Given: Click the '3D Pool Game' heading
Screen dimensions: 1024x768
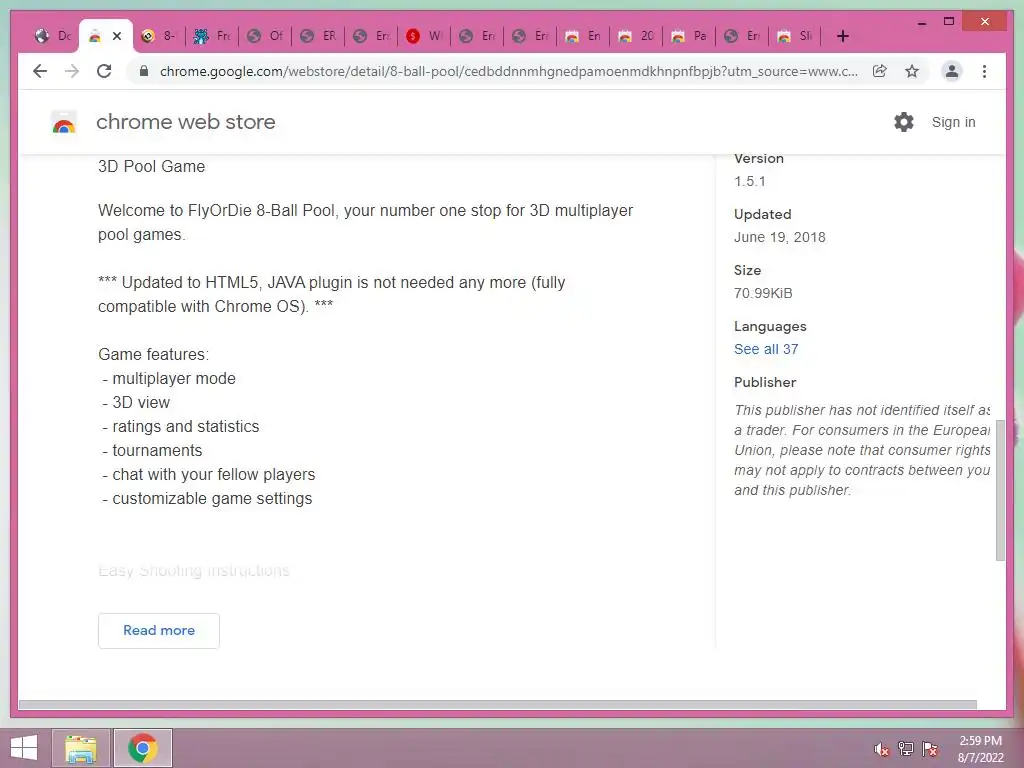Looking at the screenshot, I should pyautogui.click(x=152, y=167).
